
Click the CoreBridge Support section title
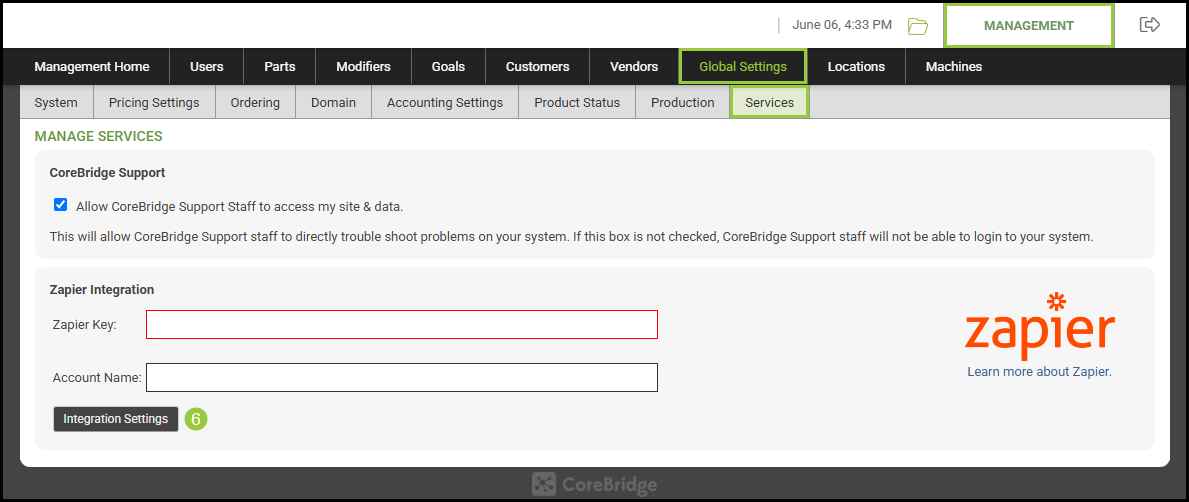(107, 173)
